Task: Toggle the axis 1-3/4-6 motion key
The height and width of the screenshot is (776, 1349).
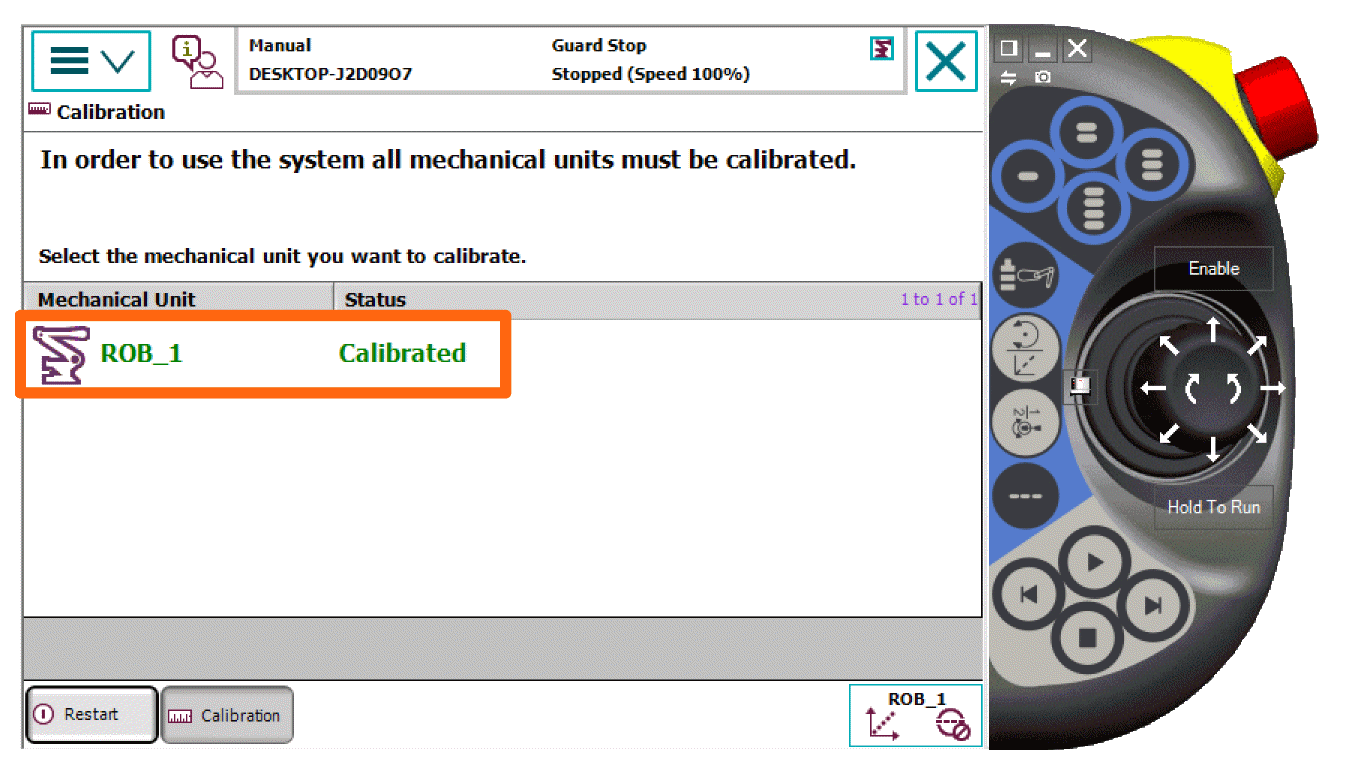Action: click(1025, 422)
